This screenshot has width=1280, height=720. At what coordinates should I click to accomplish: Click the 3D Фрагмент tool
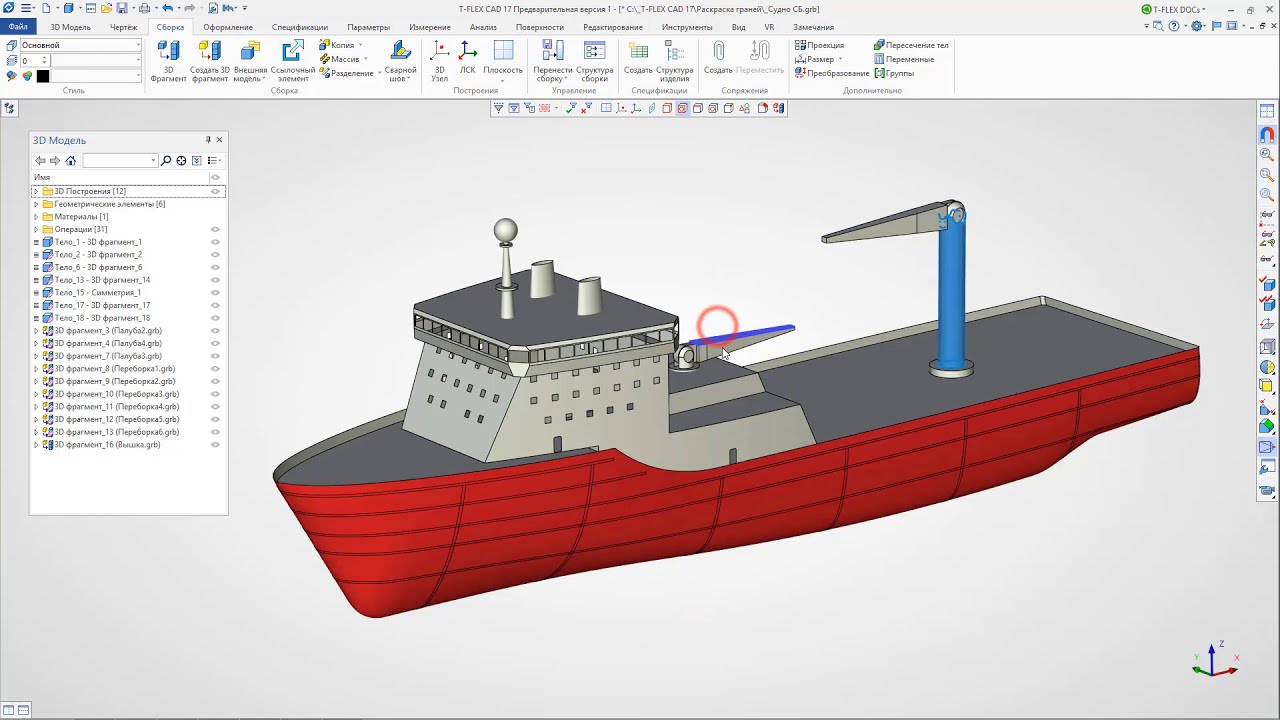click(x=168, y=61)
